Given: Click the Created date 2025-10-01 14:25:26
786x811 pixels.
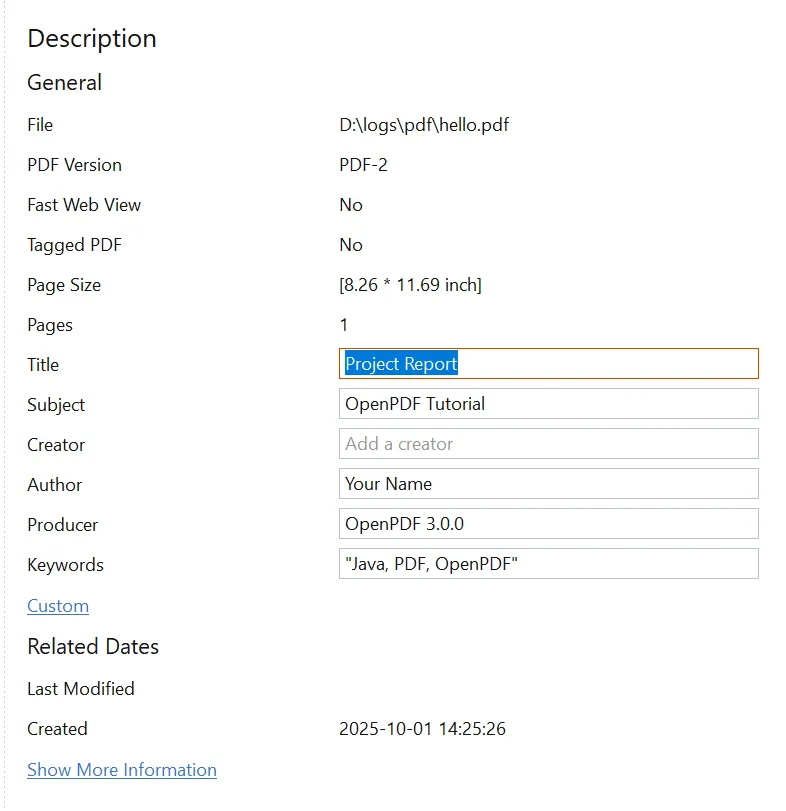Looking at the screenshot, I should (422, 729).
